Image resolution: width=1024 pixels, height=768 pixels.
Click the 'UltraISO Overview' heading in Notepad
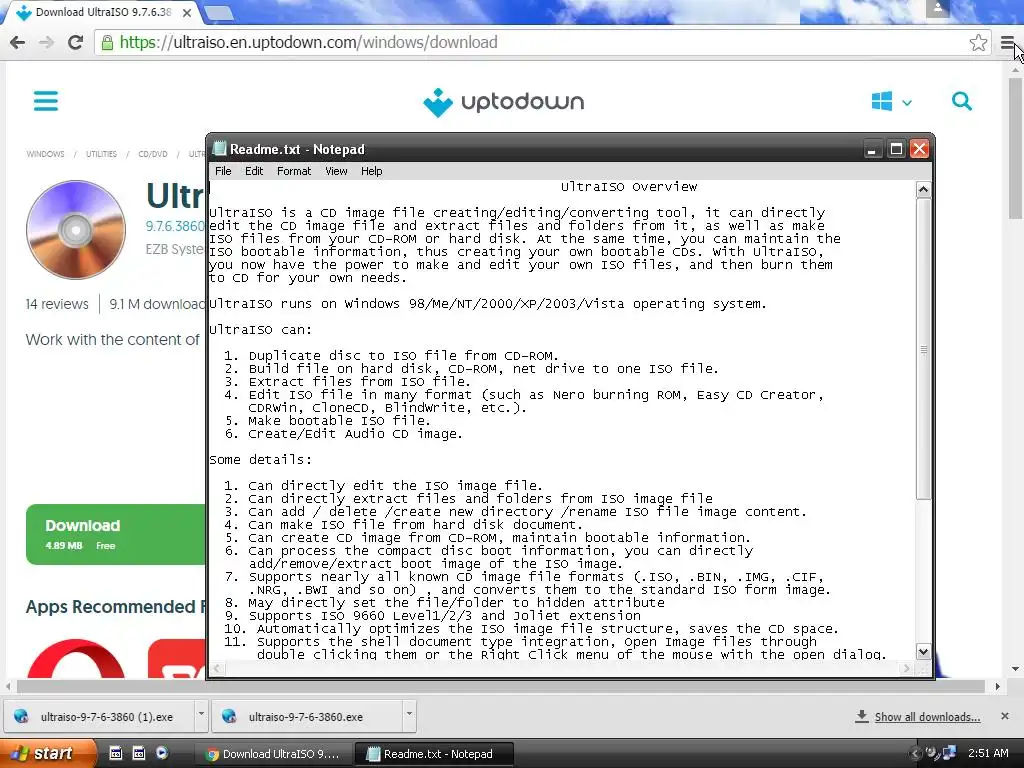click(629, 187)
